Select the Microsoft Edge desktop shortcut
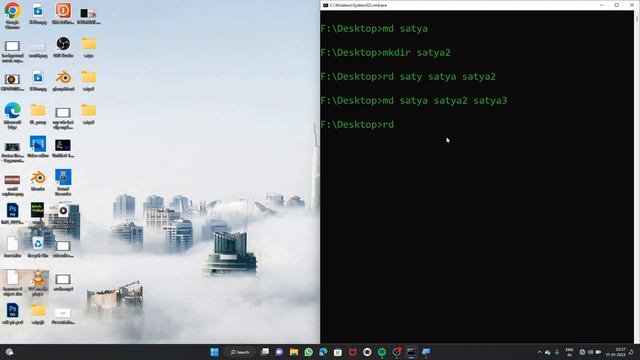 tap(12, 116)
